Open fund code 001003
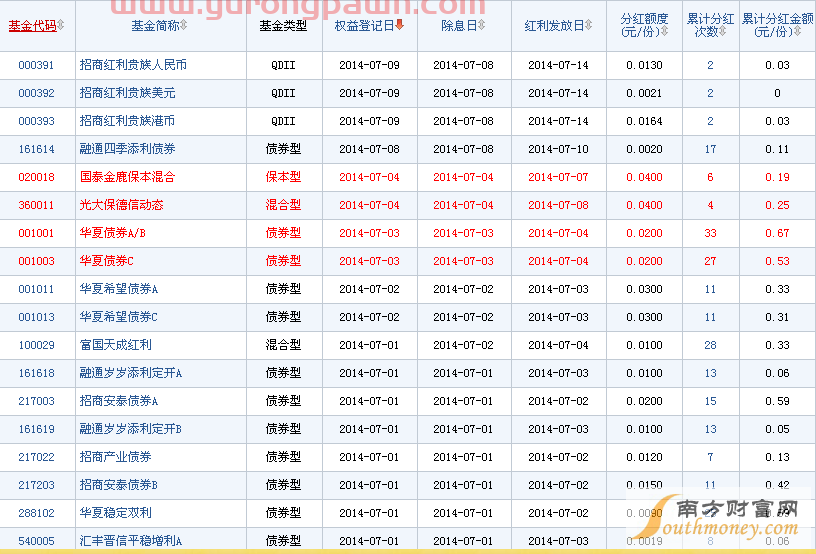The width and height of the screenshot is (816, 554). point(36,262)
